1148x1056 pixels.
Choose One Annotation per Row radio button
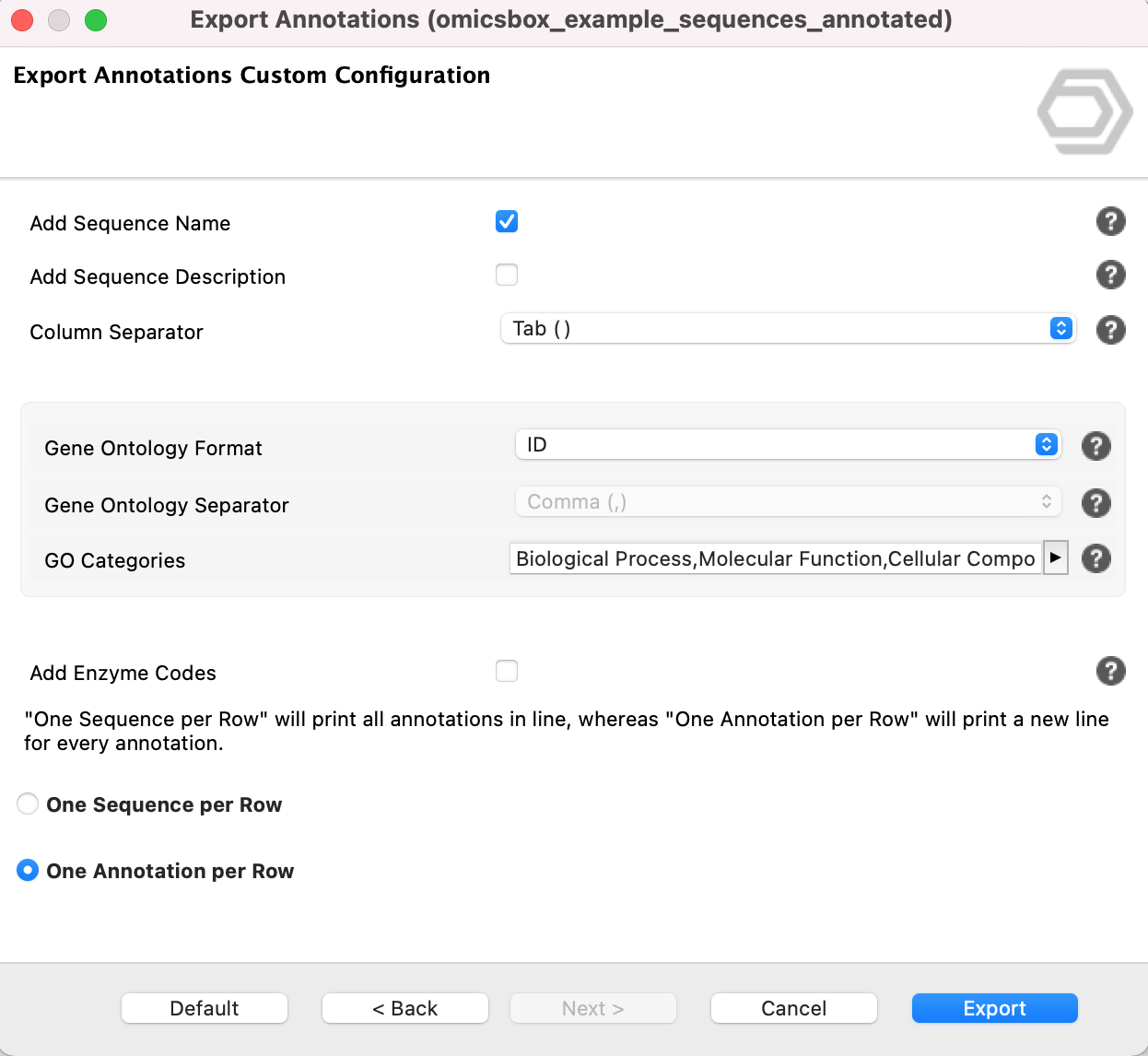pos(29,871)
